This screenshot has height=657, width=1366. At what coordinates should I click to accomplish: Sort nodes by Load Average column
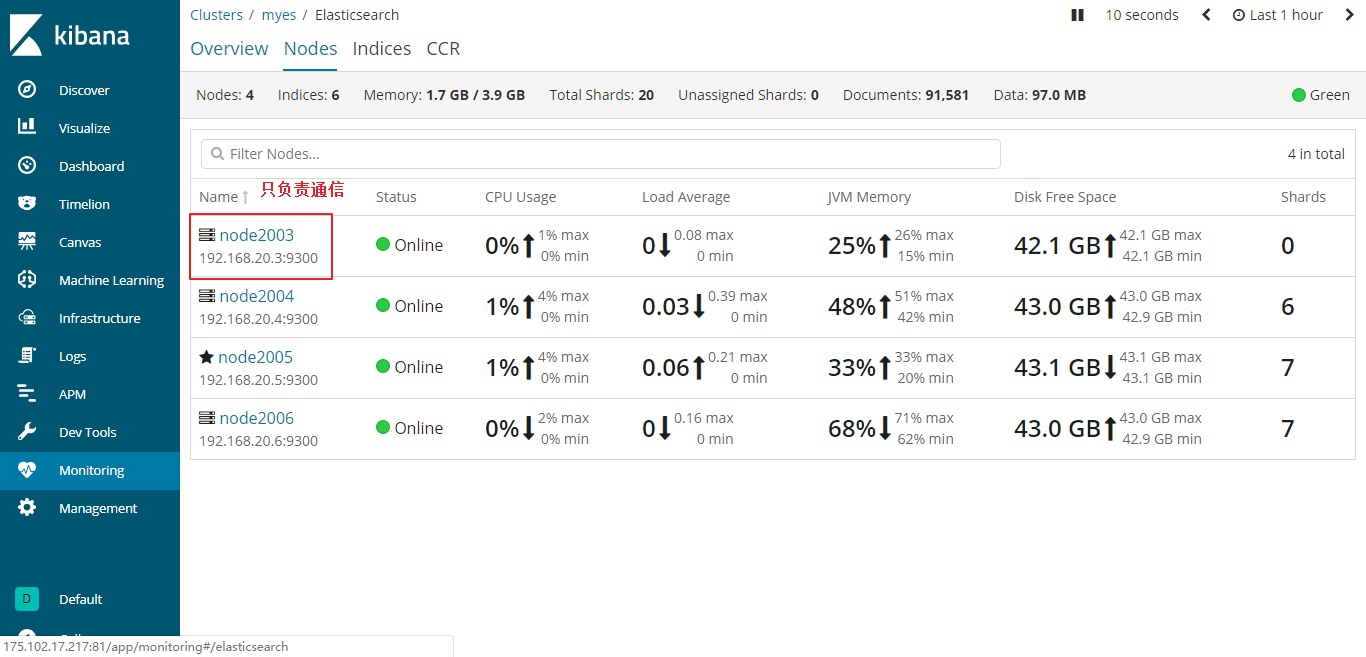pyautogui.click(x=686, y=197)
